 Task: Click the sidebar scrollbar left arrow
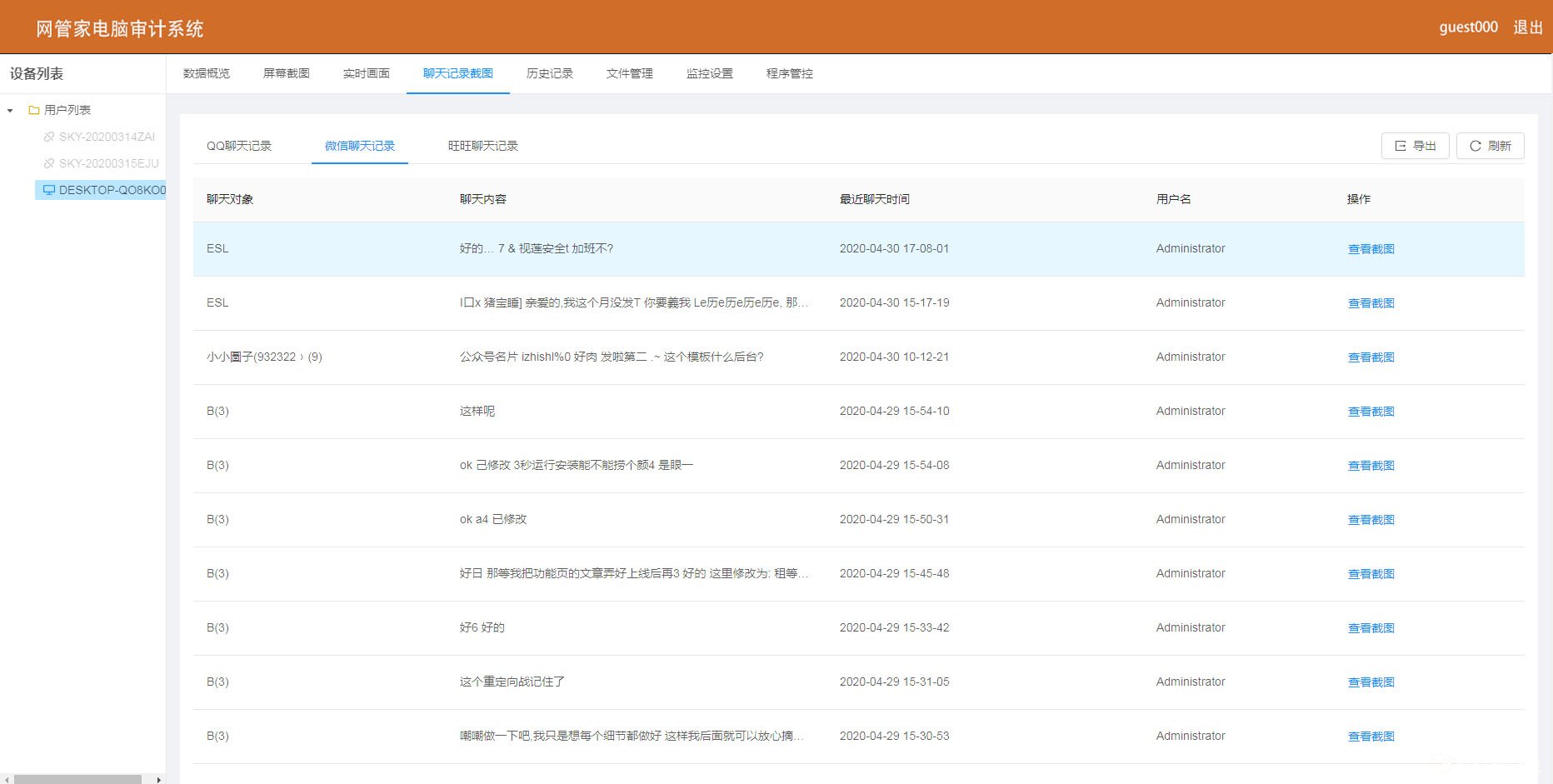click(x=7, y=780)
